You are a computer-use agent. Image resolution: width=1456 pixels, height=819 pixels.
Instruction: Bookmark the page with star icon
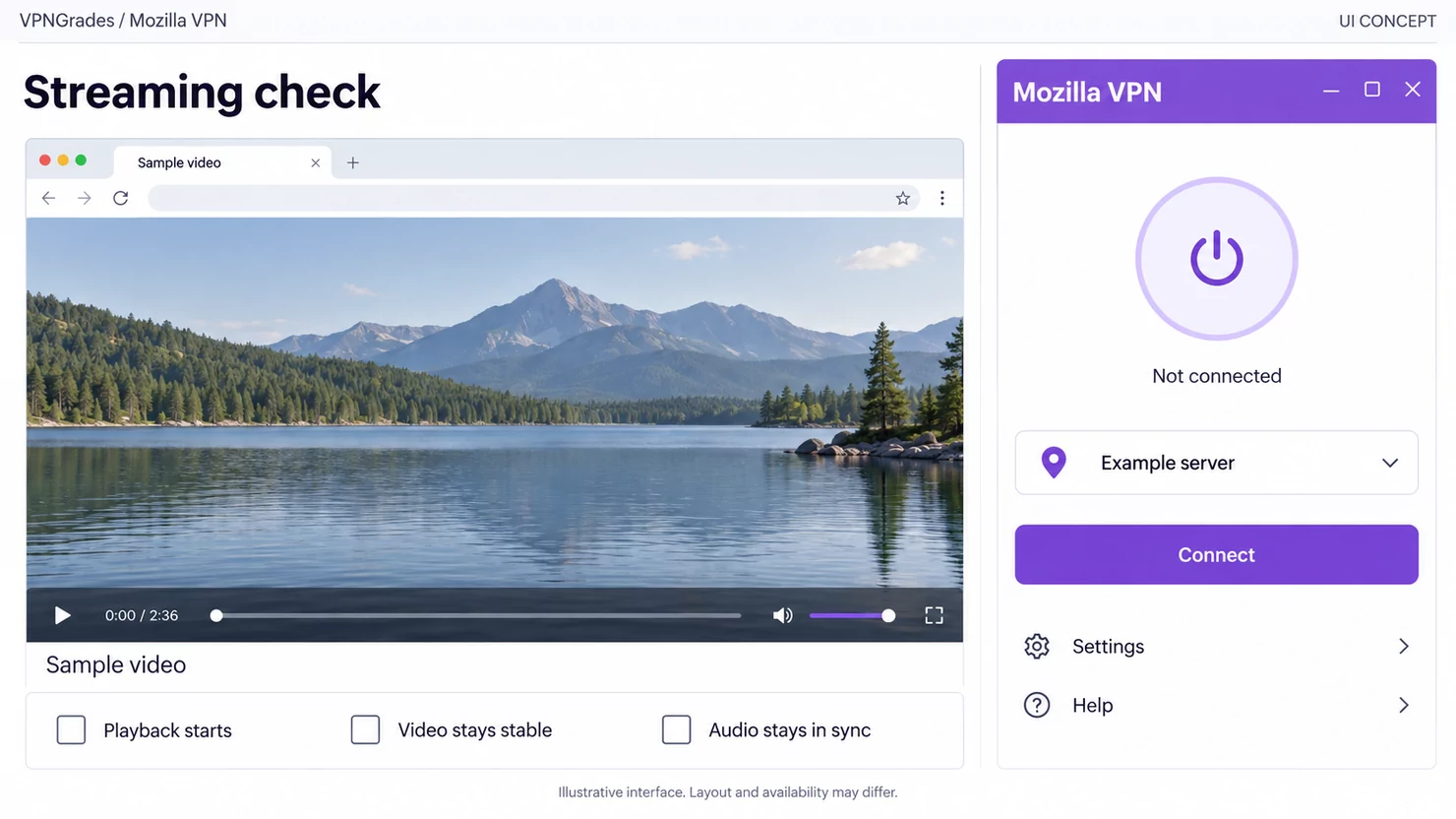pos(903,199)
